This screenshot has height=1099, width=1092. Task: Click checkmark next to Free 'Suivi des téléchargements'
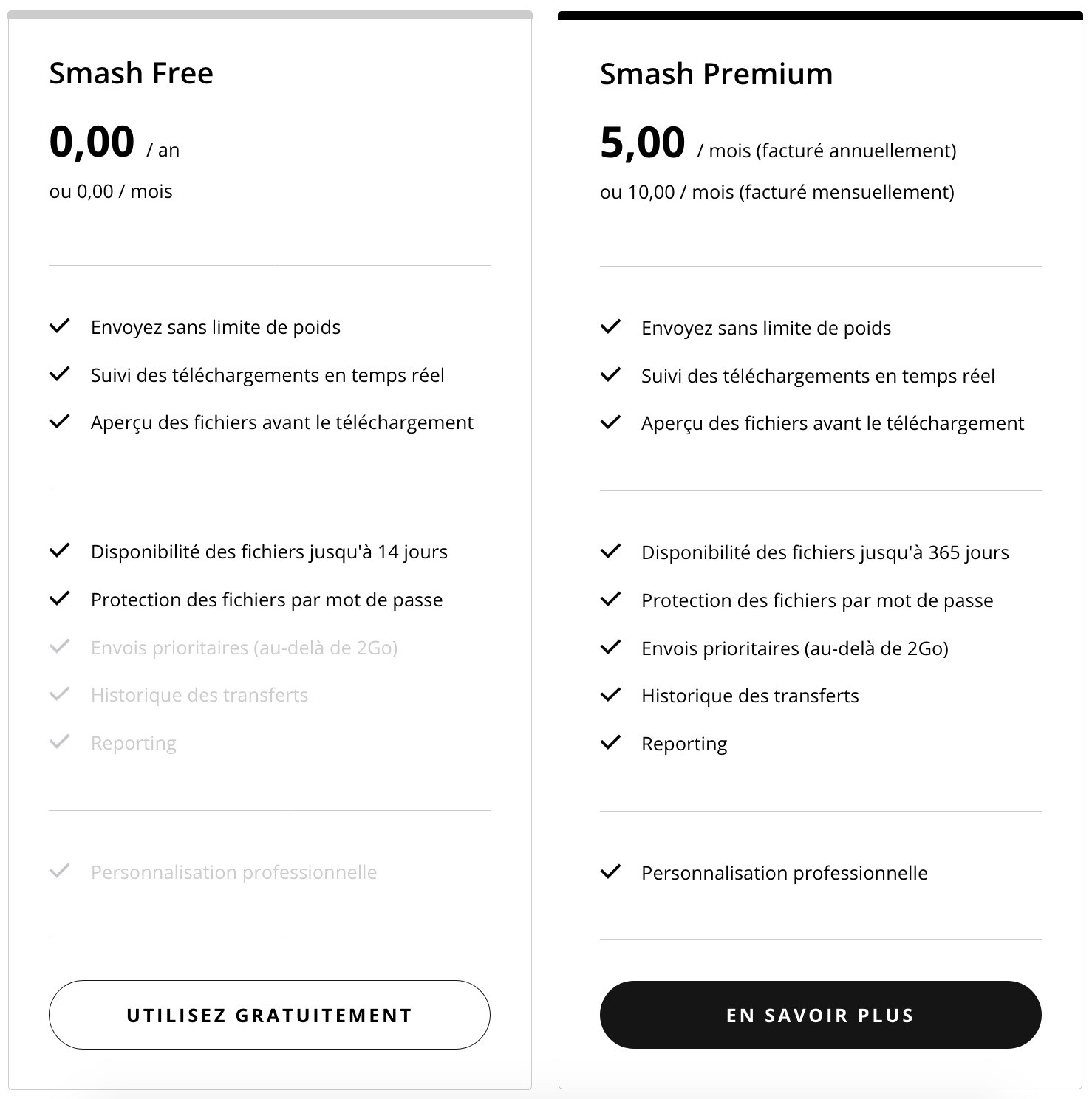coord(59,374)
